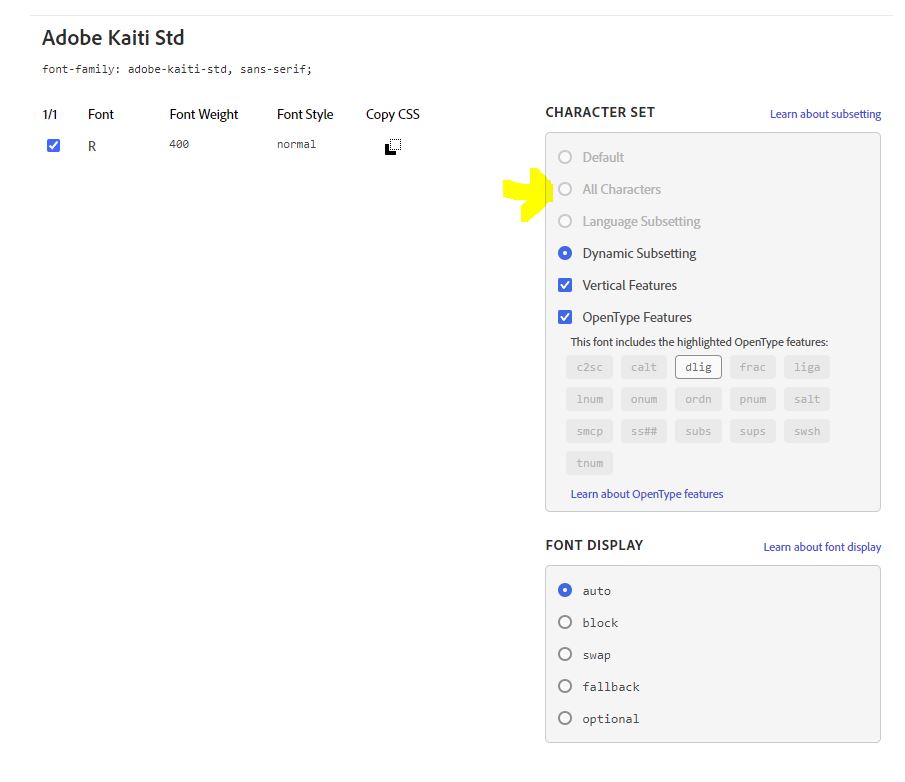Image resolution: width=905 pixels, height=782 pixels.
Task: Toggle the swsh swash feature
Action: point(806,431)
